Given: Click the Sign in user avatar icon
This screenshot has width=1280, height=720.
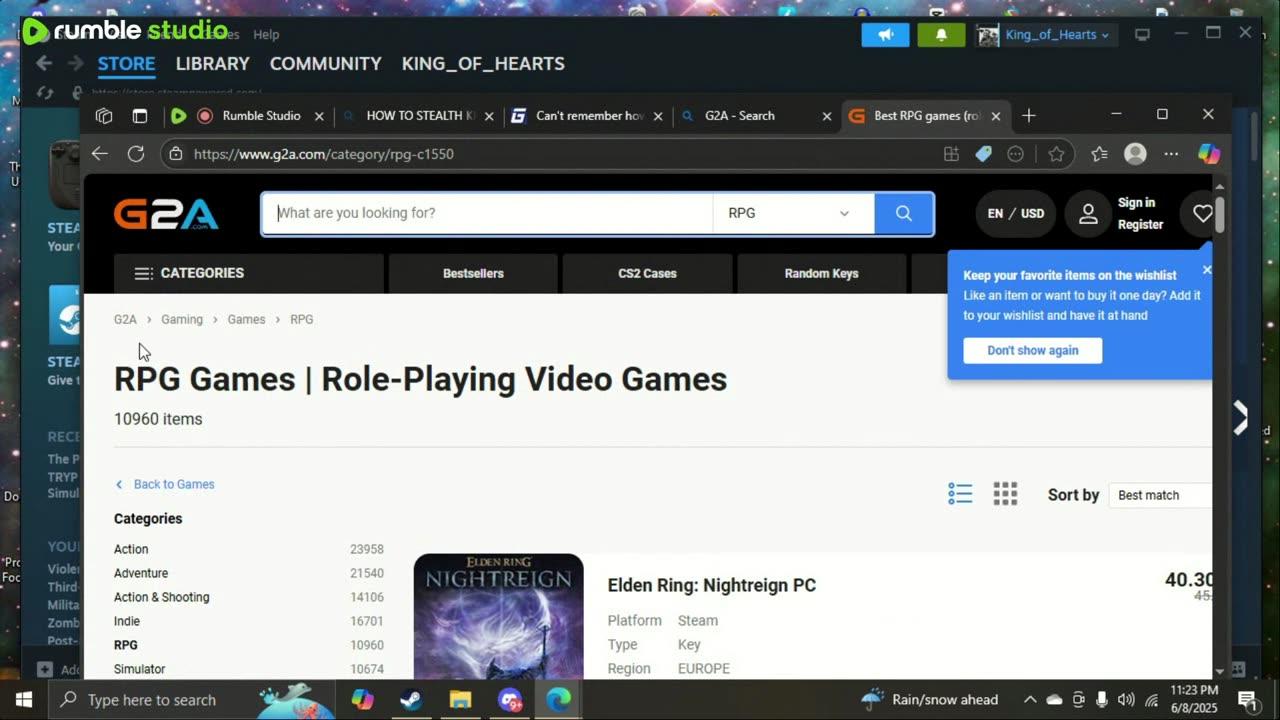Looking at the screenshot, I should 1088,213.
